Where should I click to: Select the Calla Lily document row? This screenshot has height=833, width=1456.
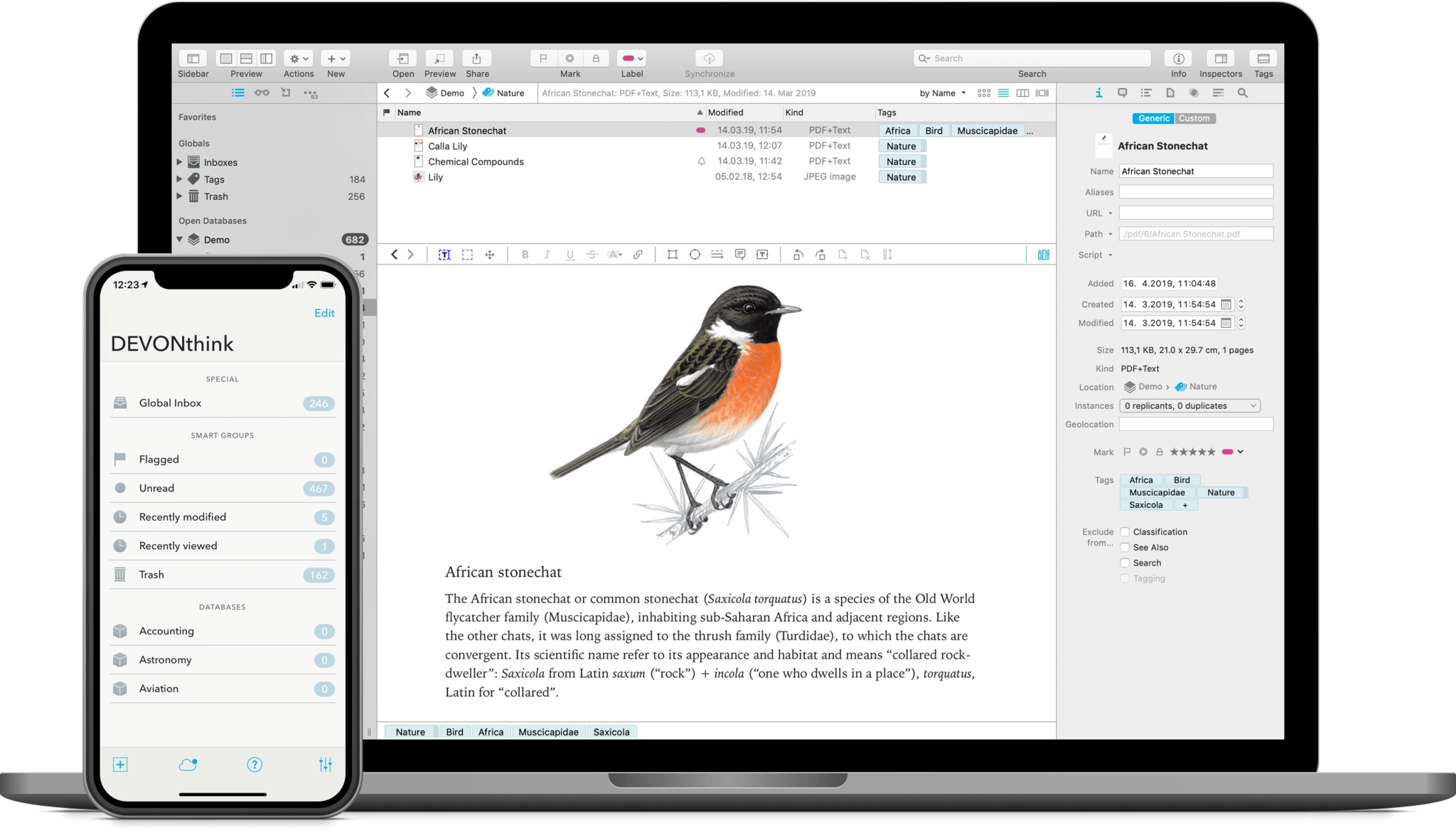pos(717,147)
